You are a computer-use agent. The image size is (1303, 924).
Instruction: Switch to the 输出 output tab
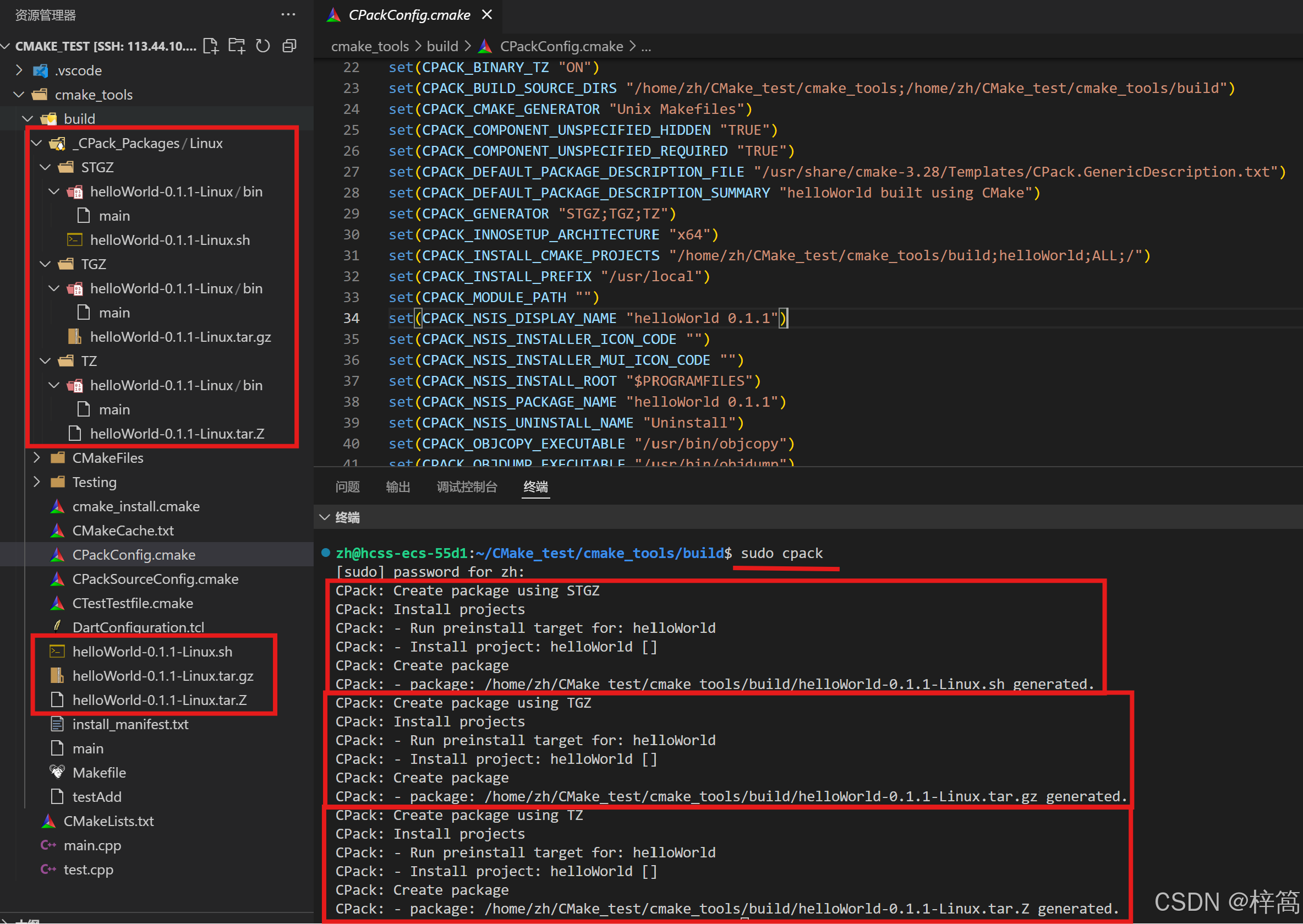397,487
